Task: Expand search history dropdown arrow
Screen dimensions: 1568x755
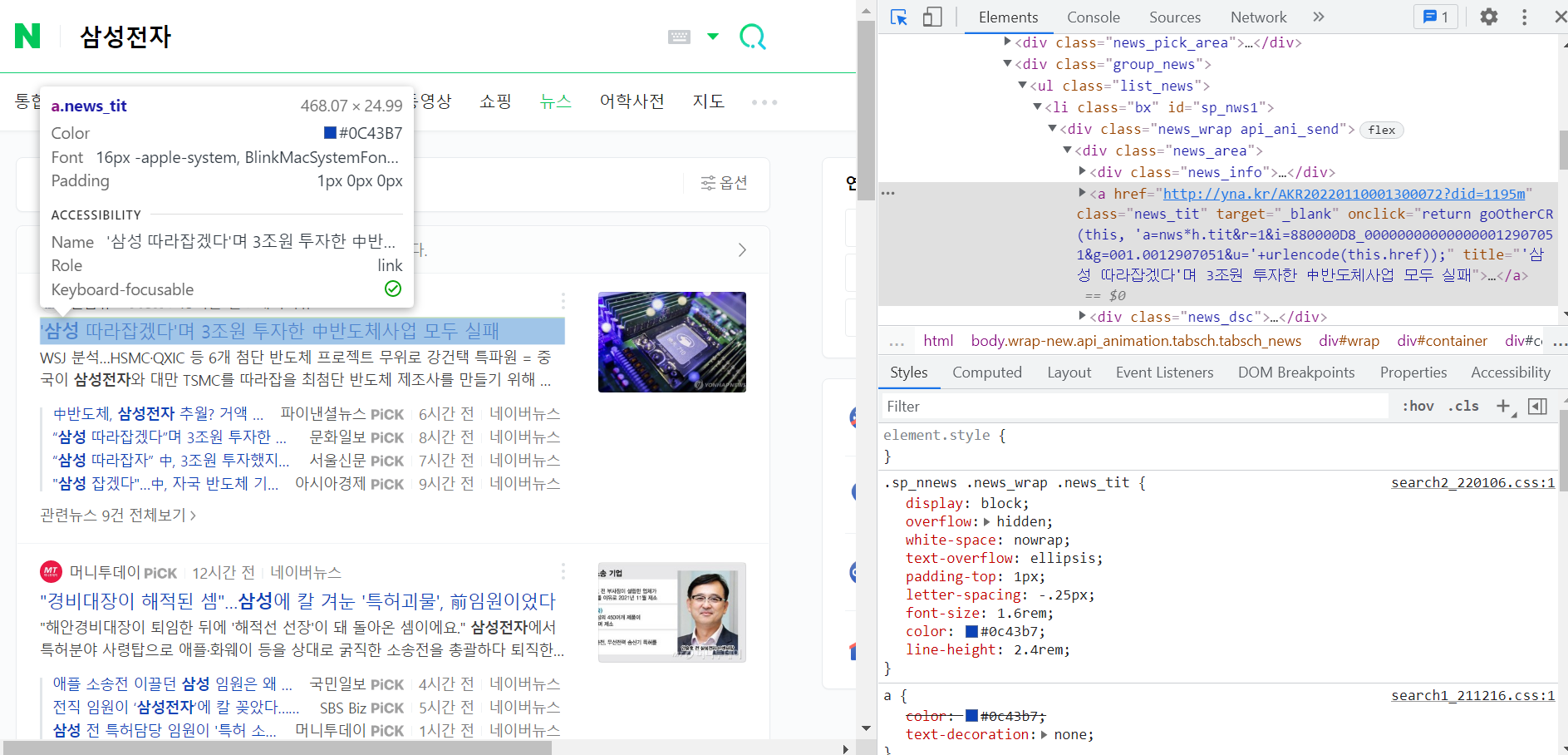Action: [x=713, y=37]
